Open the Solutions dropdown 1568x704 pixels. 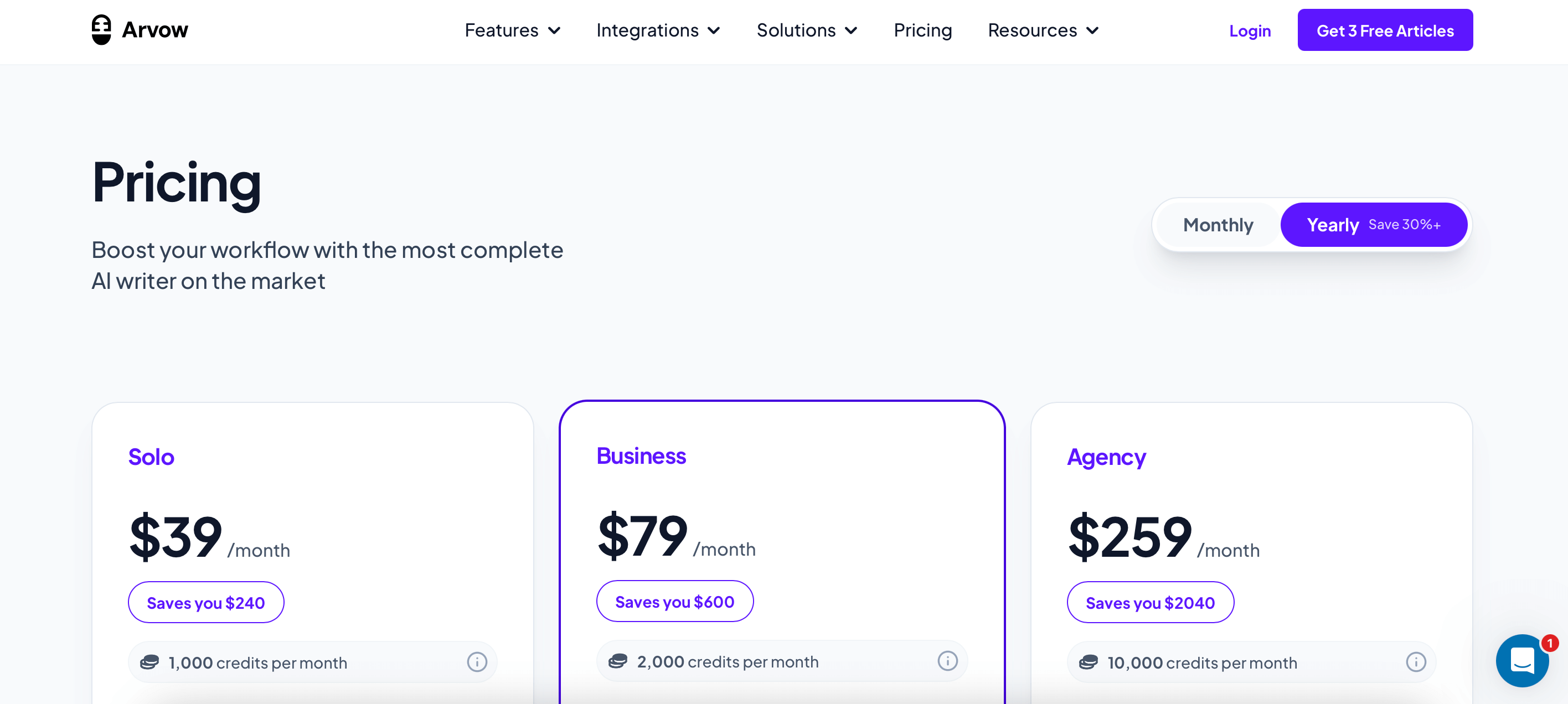pos(807,30)
